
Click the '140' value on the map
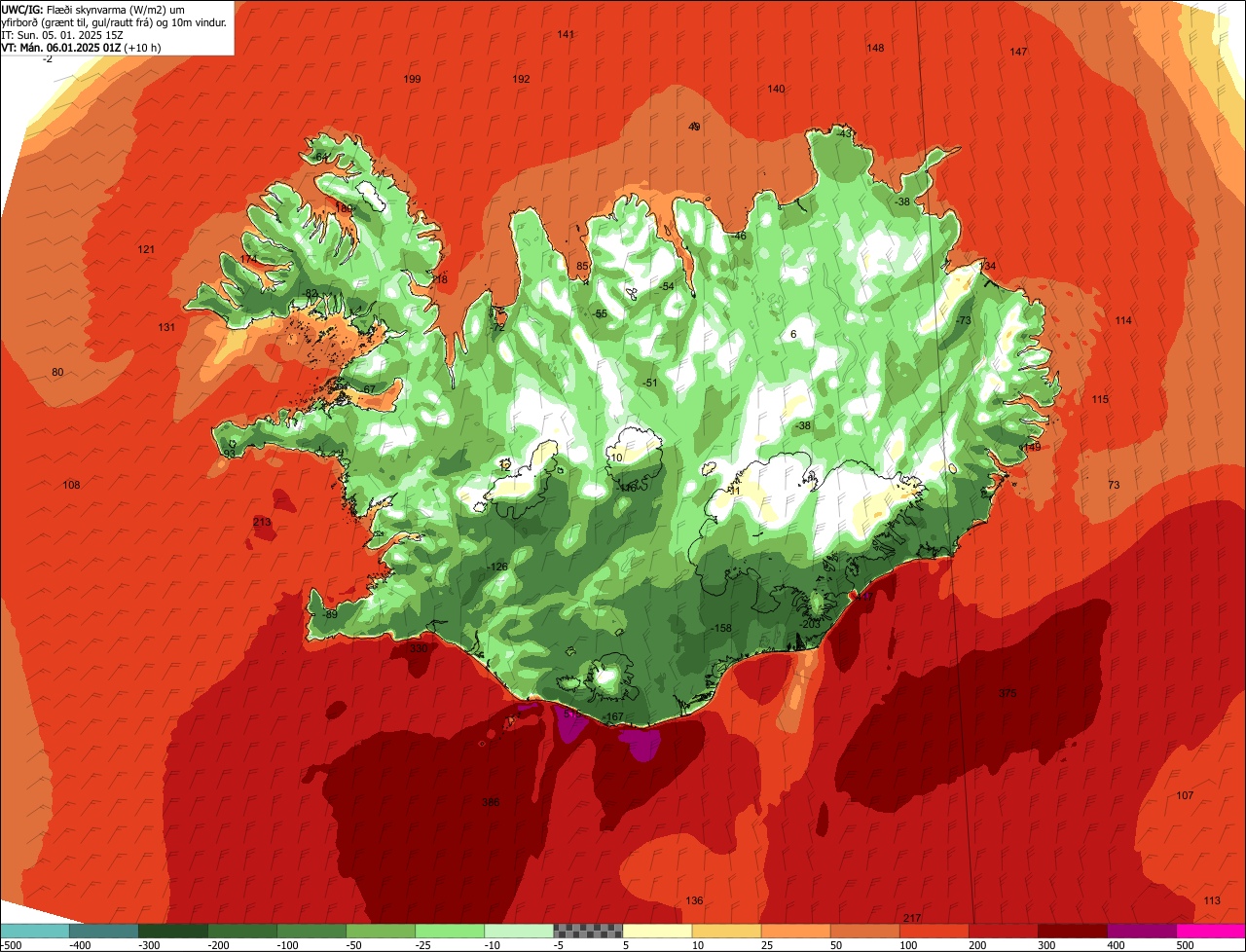pyautogui.click(x=776, y=89)
